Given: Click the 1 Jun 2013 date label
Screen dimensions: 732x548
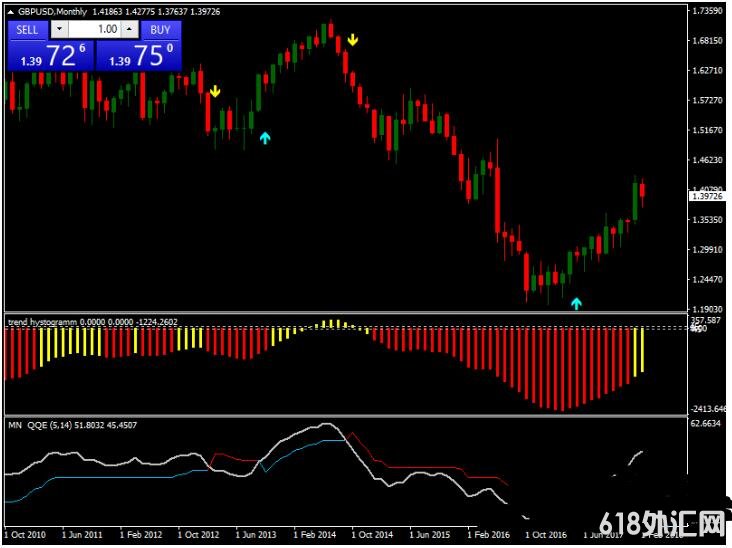Looking at the screenshot, I should (256, 535).
